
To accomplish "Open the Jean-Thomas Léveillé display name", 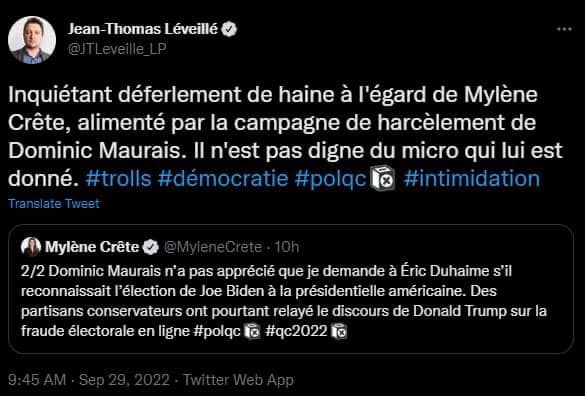I will 143,29.
